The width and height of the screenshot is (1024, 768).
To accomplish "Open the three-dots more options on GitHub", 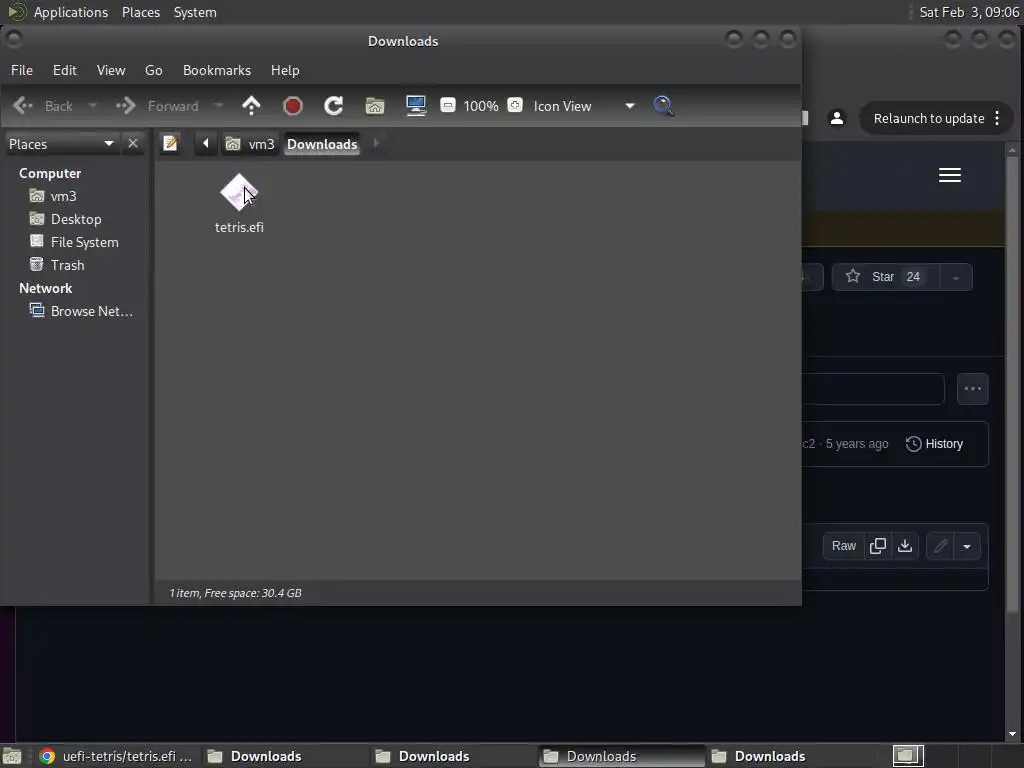I will pos(972,389).
